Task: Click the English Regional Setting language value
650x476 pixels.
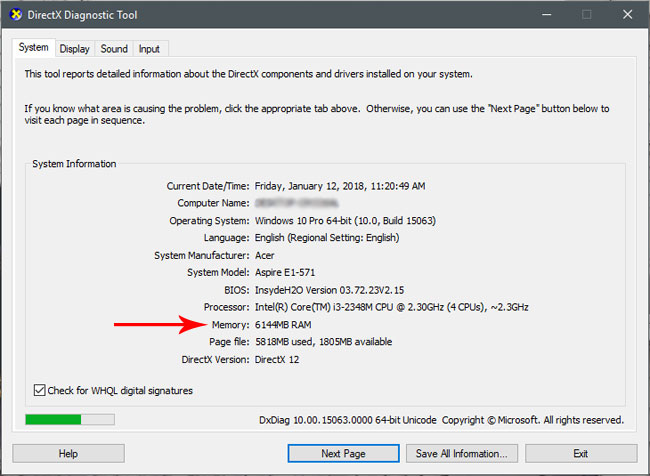Action: point(327,238)
